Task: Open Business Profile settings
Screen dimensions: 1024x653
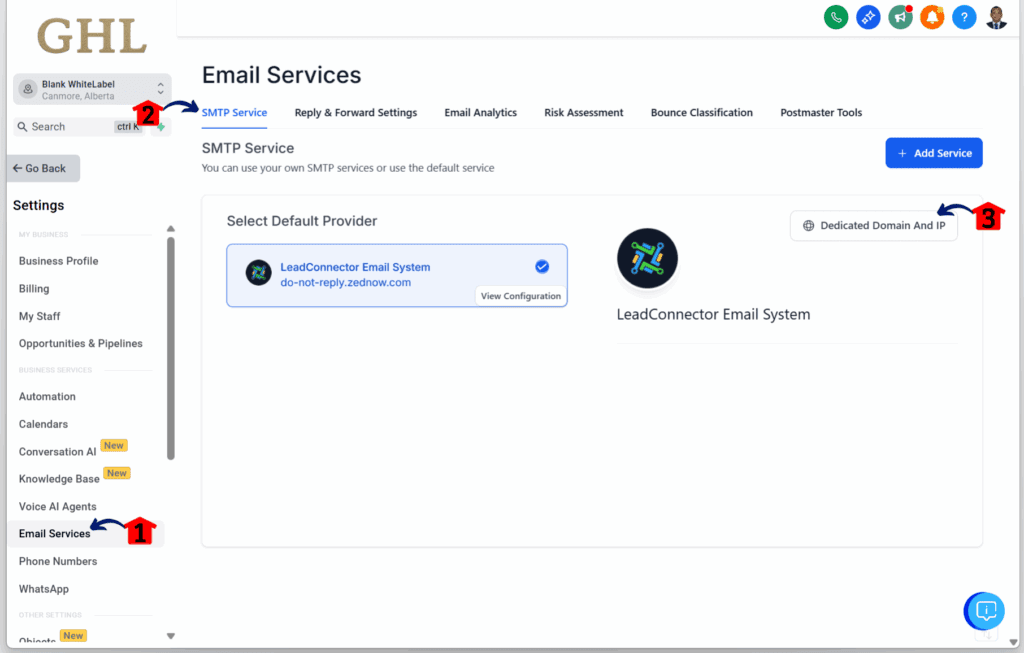Action: pos(59,261)
